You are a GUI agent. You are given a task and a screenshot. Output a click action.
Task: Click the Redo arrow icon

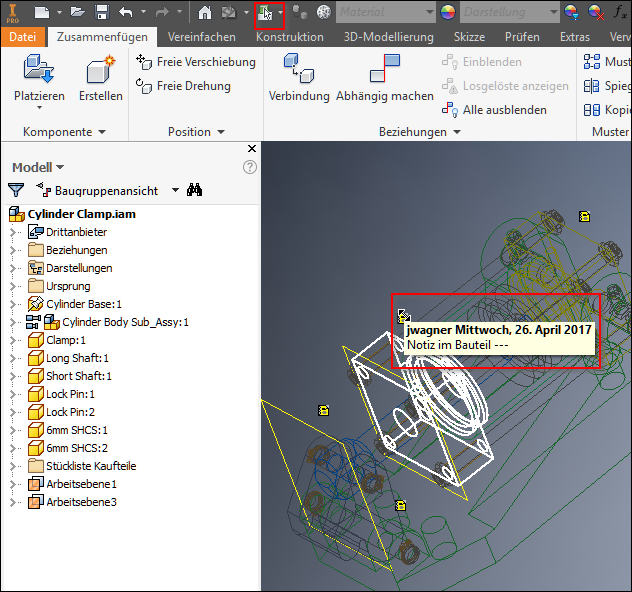[x=162, y=12]
